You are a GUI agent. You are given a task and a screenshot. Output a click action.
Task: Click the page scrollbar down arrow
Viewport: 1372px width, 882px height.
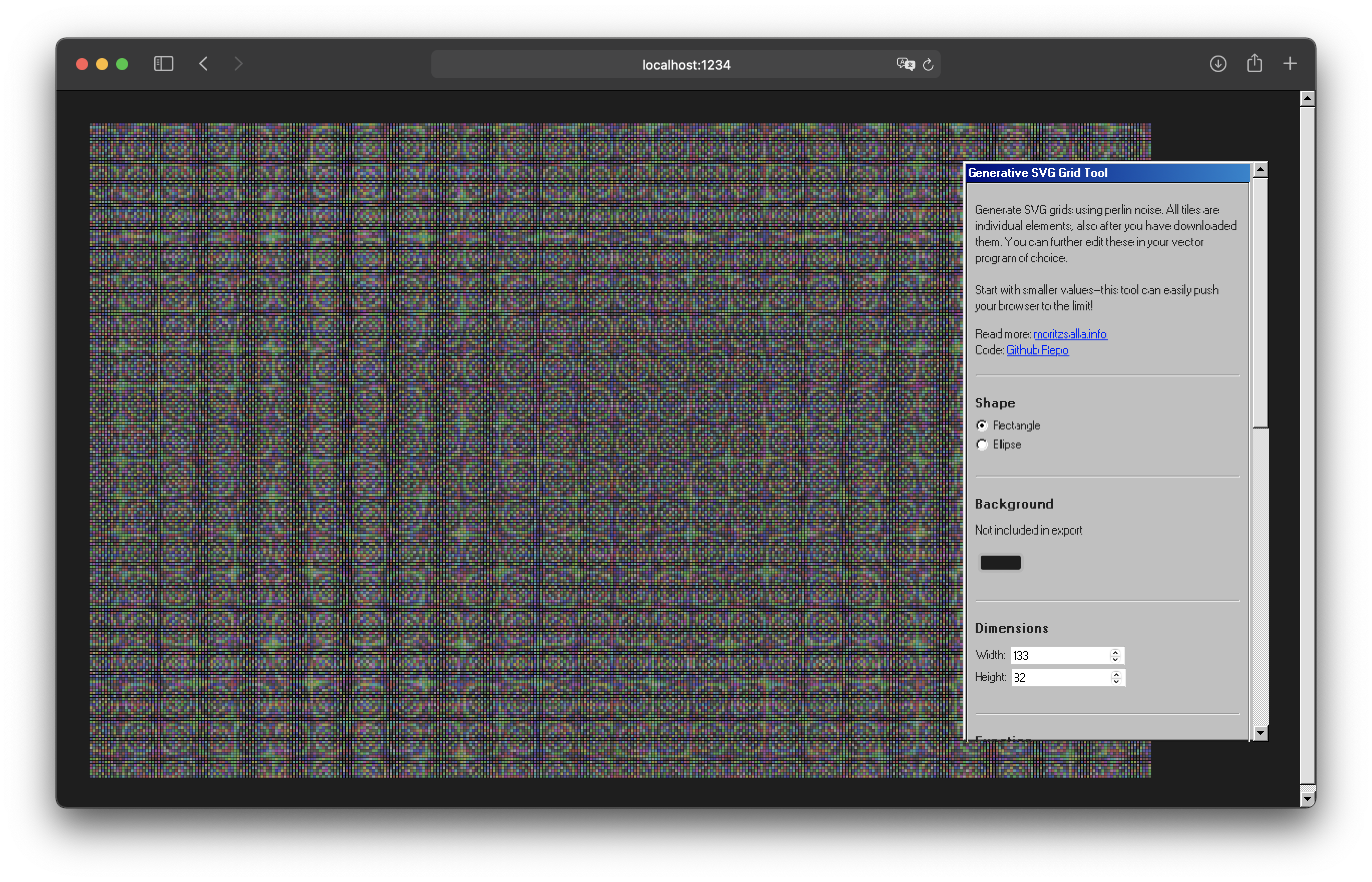click(x=1307, y=798)
